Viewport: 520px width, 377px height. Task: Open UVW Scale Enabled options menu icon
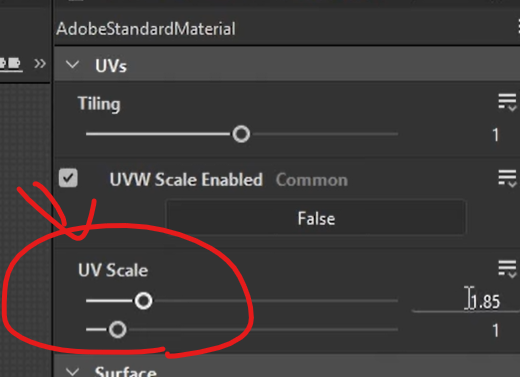point(507,178)
